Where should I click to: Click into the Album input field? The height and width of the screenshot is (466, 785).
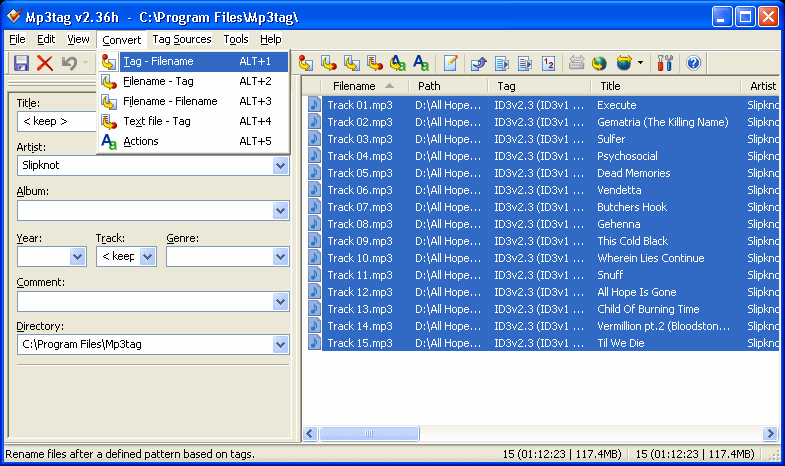[145, 211]
